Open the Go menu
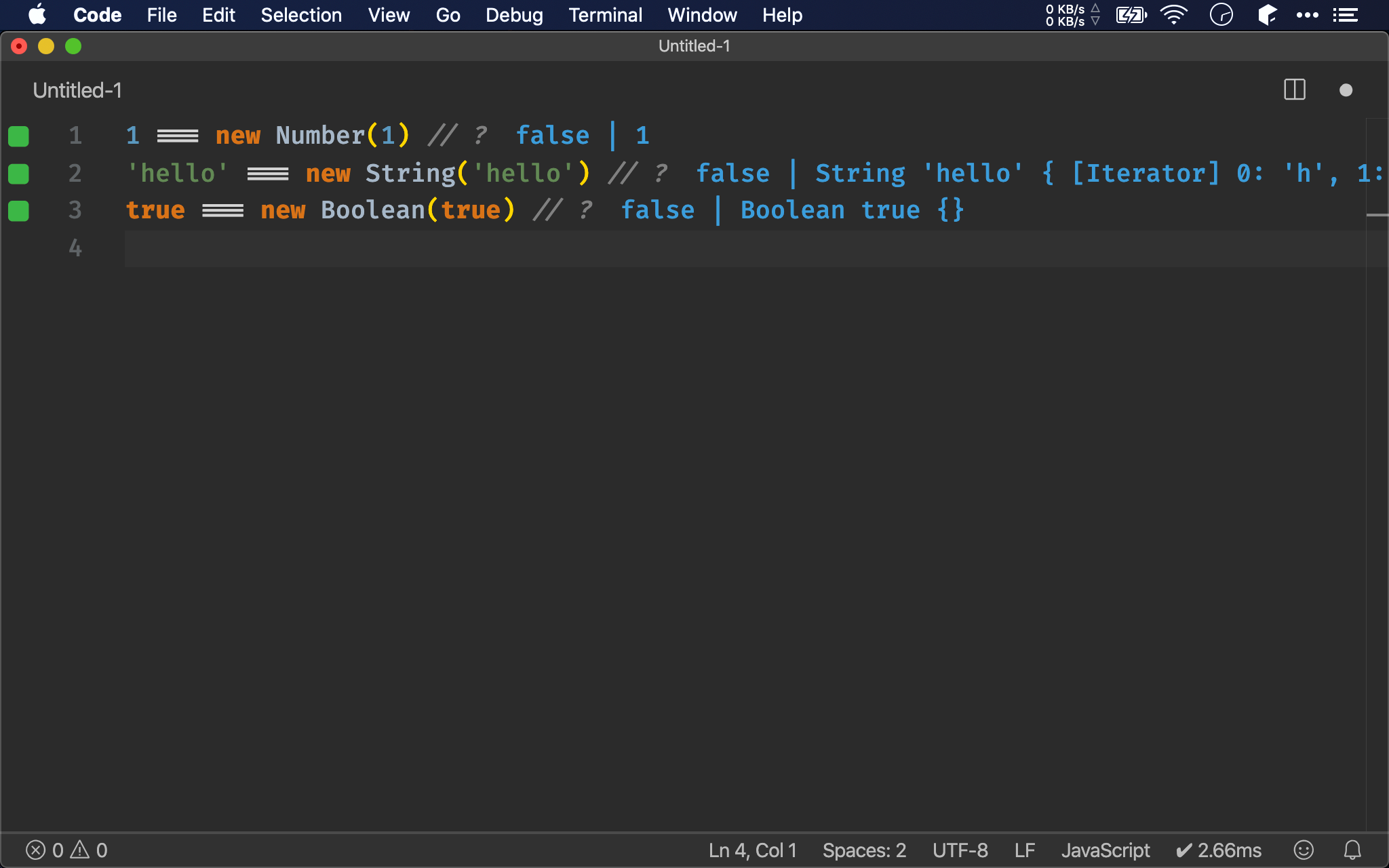Screen dimensions: 1389x868 tap(448, 15)
